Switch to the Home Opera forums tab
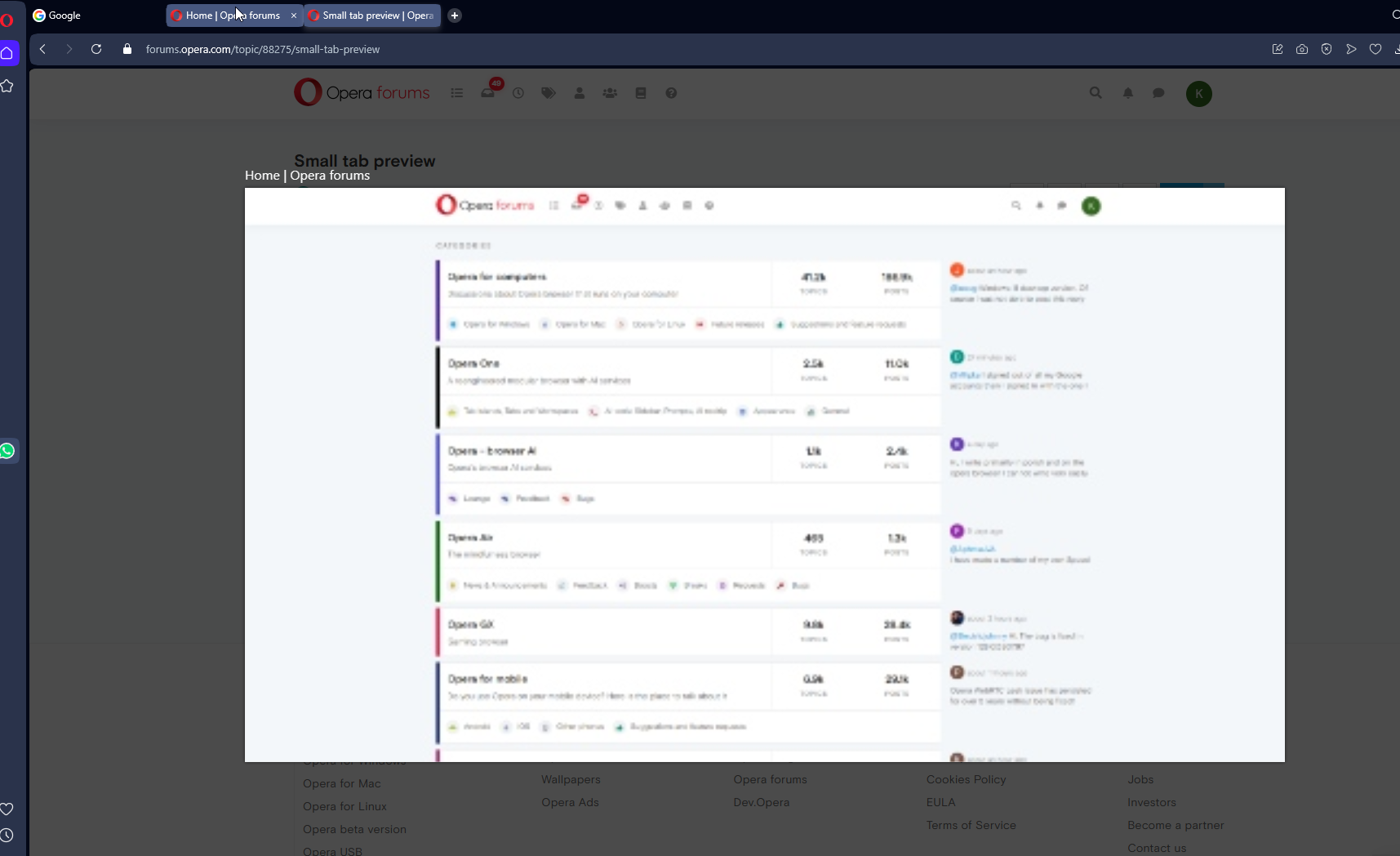Viewport: 1400px width, 856px height. (x=229, y=15)
